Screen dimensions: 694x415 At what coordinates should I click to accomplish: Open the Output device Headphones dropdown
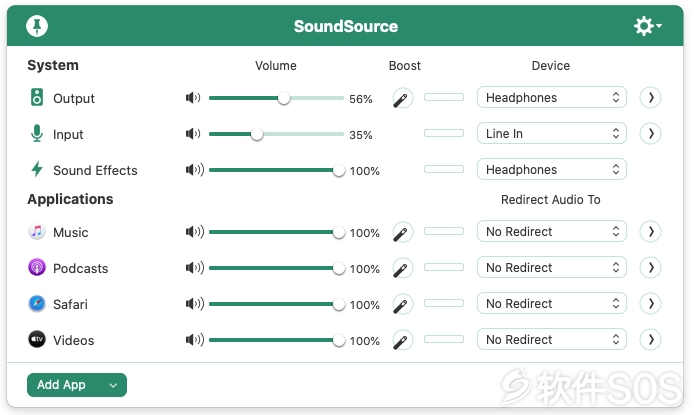point(551,97)
